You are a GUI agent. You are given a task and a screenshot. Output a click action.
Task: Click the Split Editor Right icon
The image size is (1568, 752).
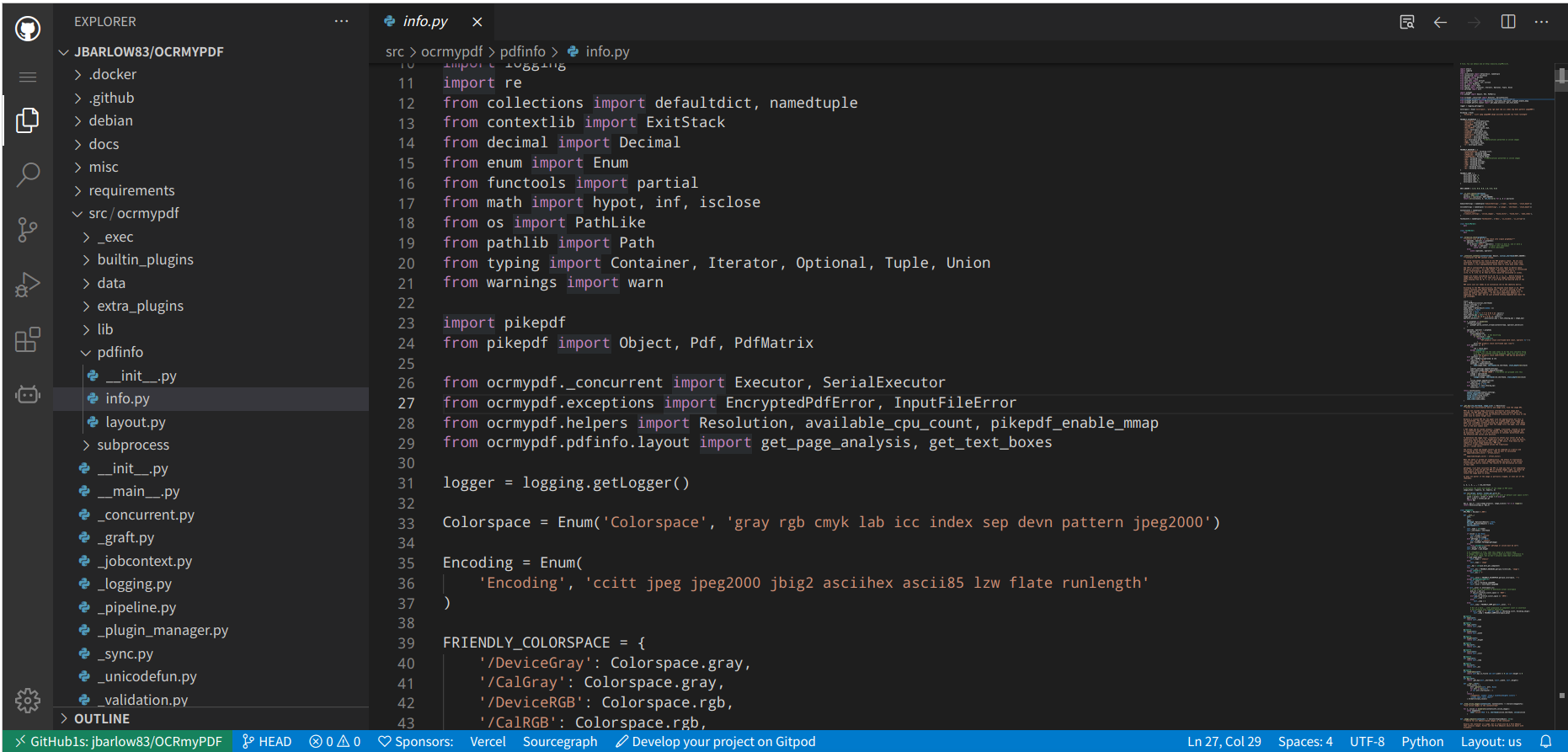1507,22
